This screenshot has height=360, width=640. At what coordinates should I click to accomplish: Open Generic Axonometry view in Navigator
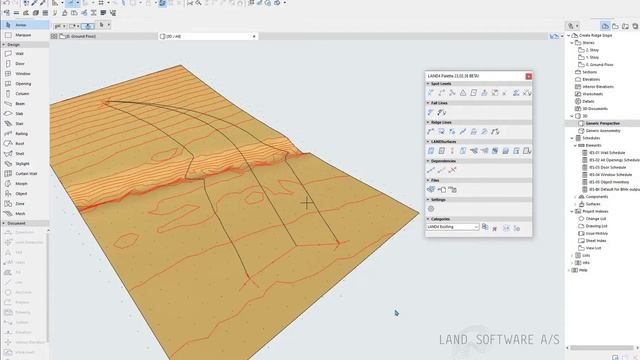[x=602, y=131]
